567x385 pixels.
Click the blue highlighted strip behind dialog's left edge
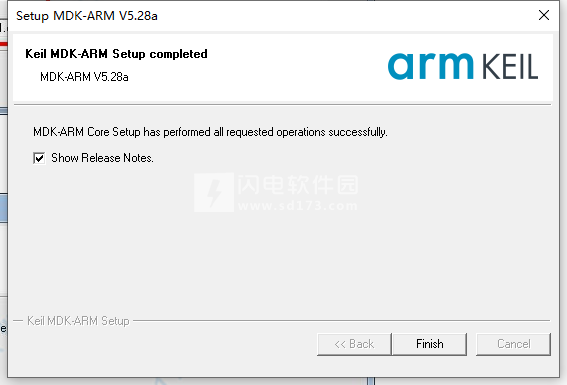coord(4,208)
